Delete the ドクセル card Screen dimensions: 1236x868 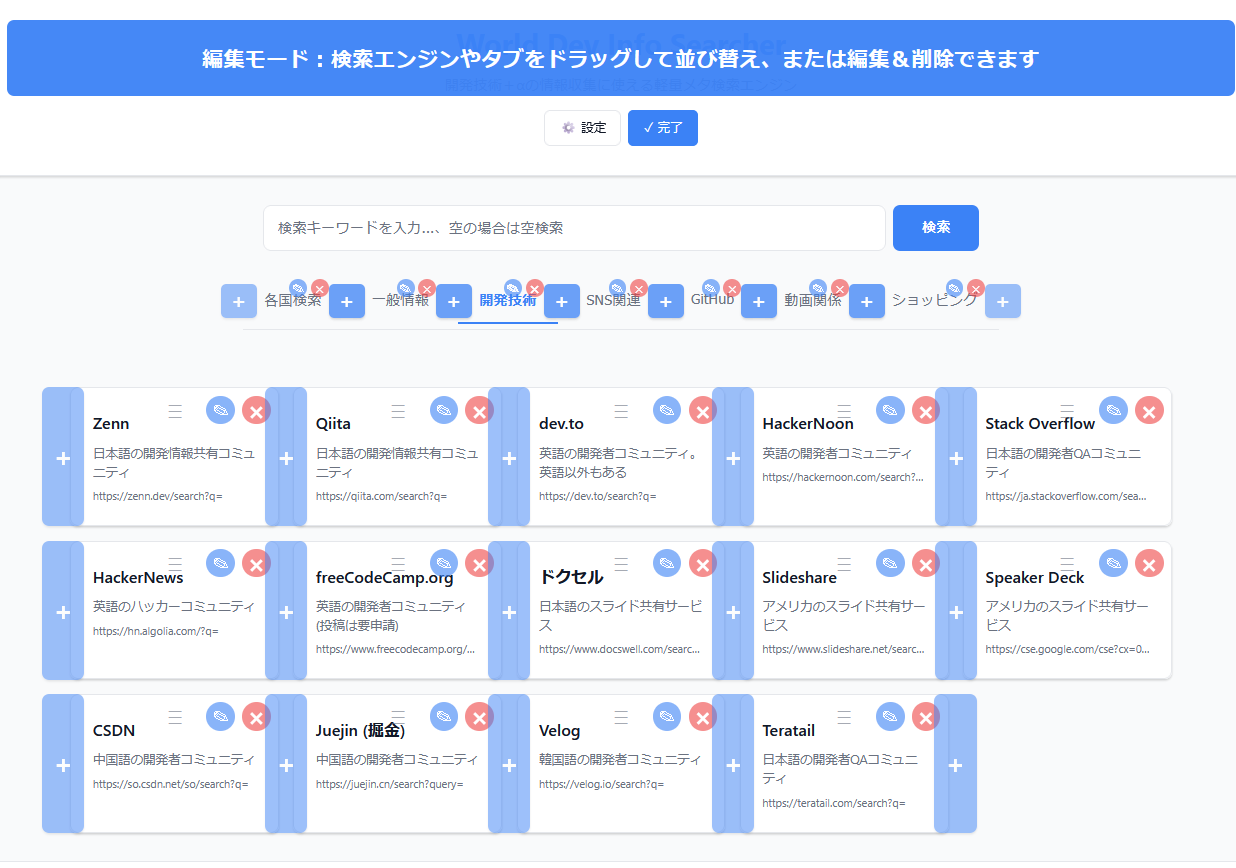point(703,563)
